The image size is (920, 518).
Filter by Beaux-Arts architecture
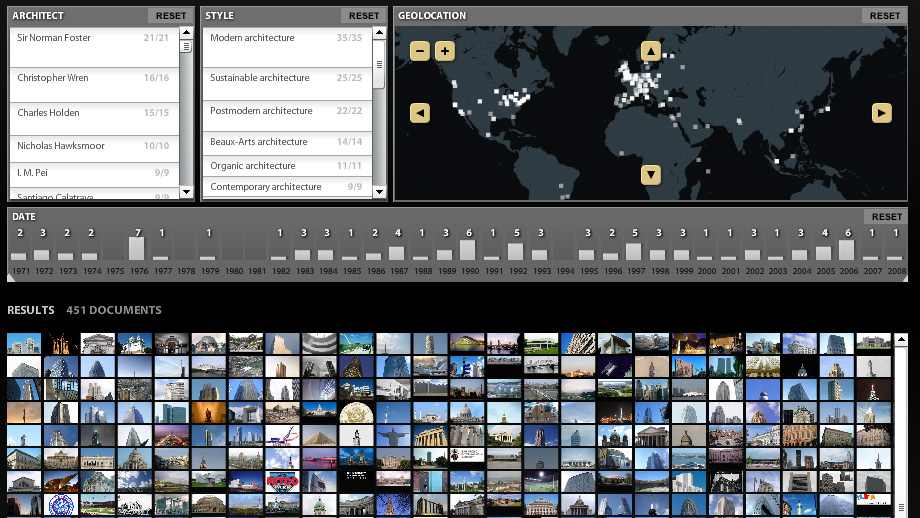[258, 142]
